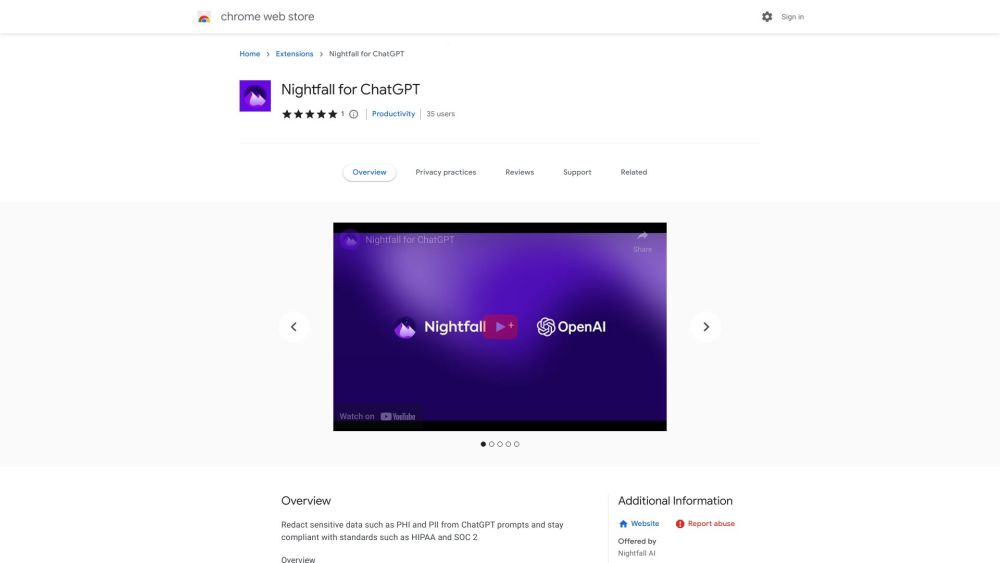Click the Nightfall extension purple icon
The image size is (1000, 563).
[255, 96]
